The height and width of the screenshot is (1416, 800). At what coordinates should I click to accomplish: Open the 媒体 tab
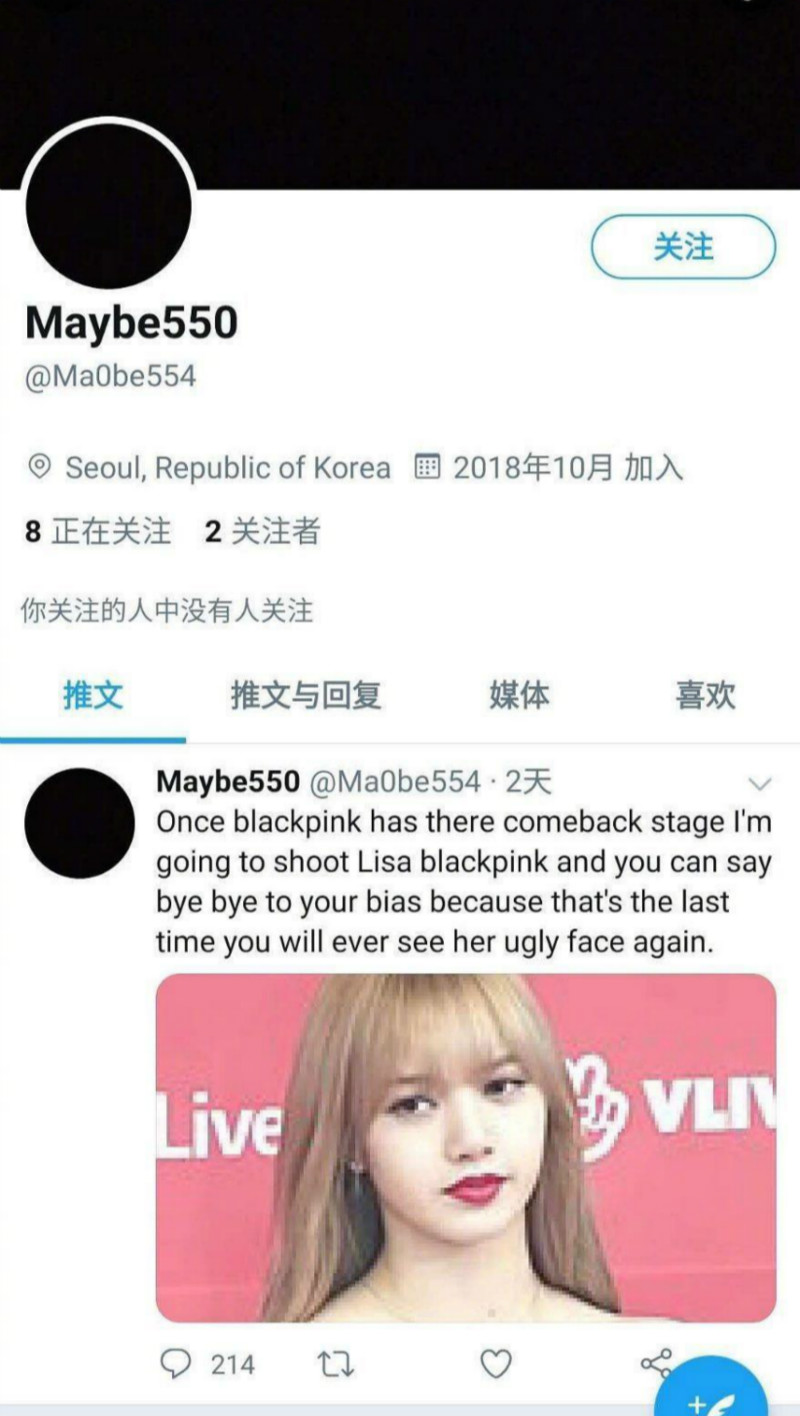click(519, 695)
